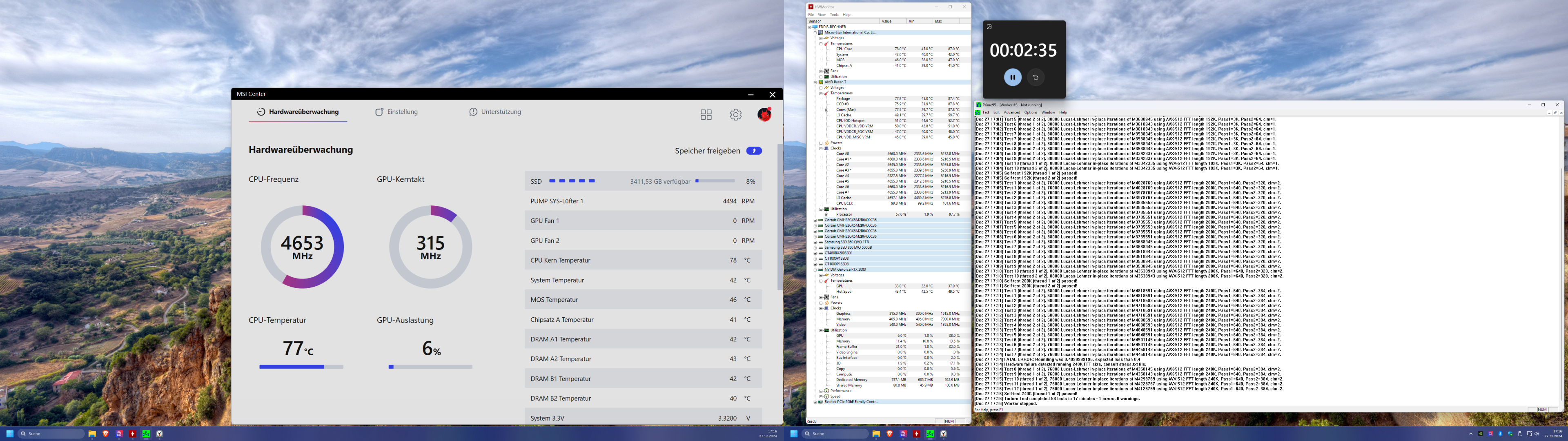Collapse the AMD Ryzen 7 tree node
The image size is (1568, 441).
[x=815, y=82]
